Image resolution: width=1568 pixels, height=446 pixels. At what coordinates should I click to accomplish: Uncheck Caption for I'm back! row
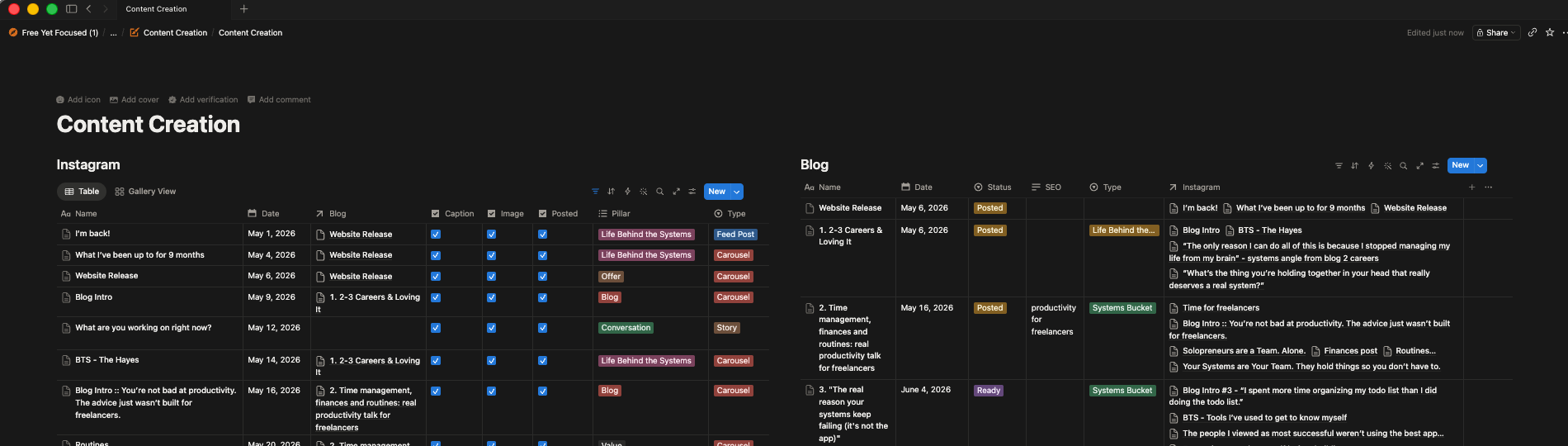coord(436,235)
